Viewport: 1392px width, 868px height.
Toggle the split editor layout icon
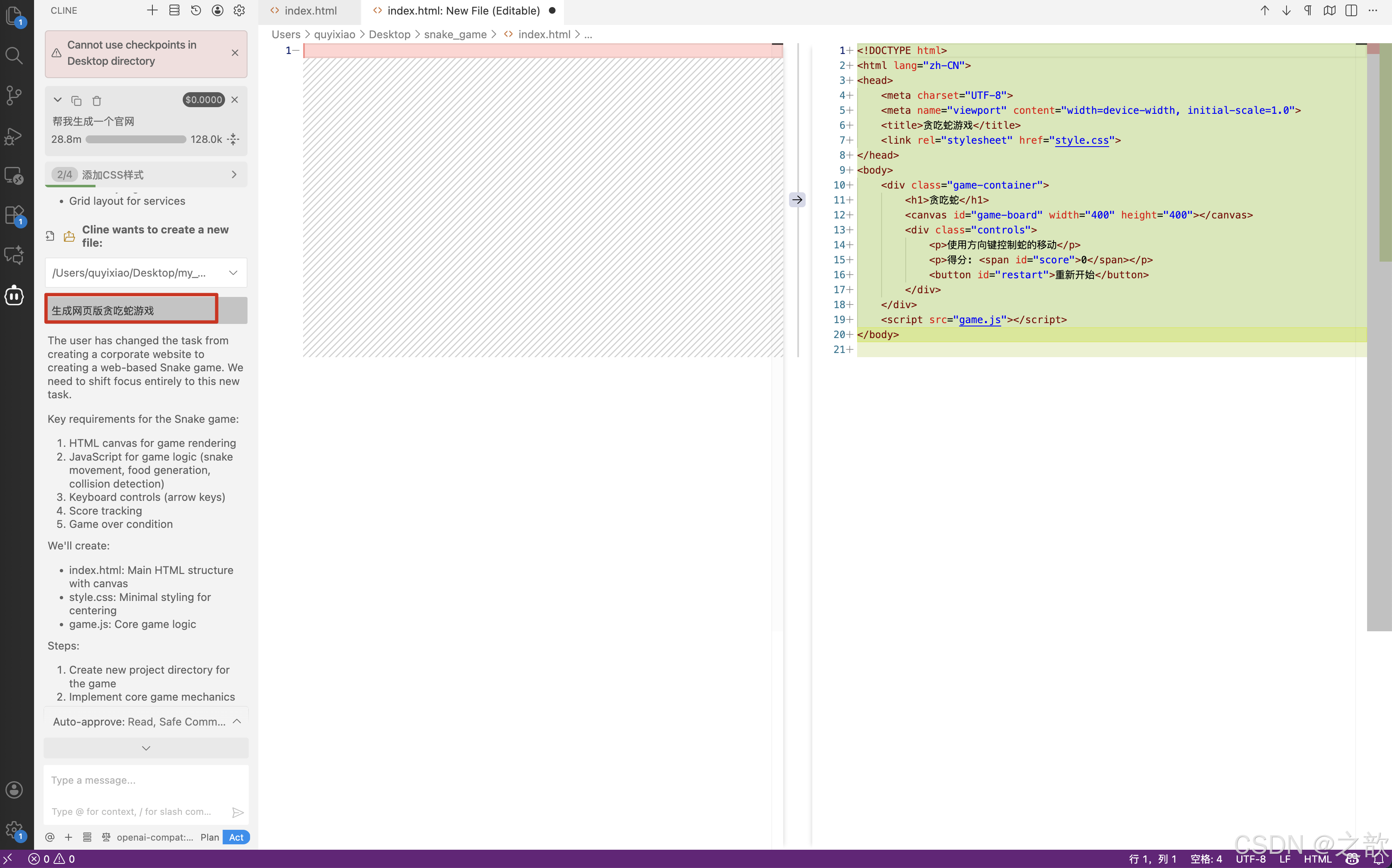pos(1350,10)
